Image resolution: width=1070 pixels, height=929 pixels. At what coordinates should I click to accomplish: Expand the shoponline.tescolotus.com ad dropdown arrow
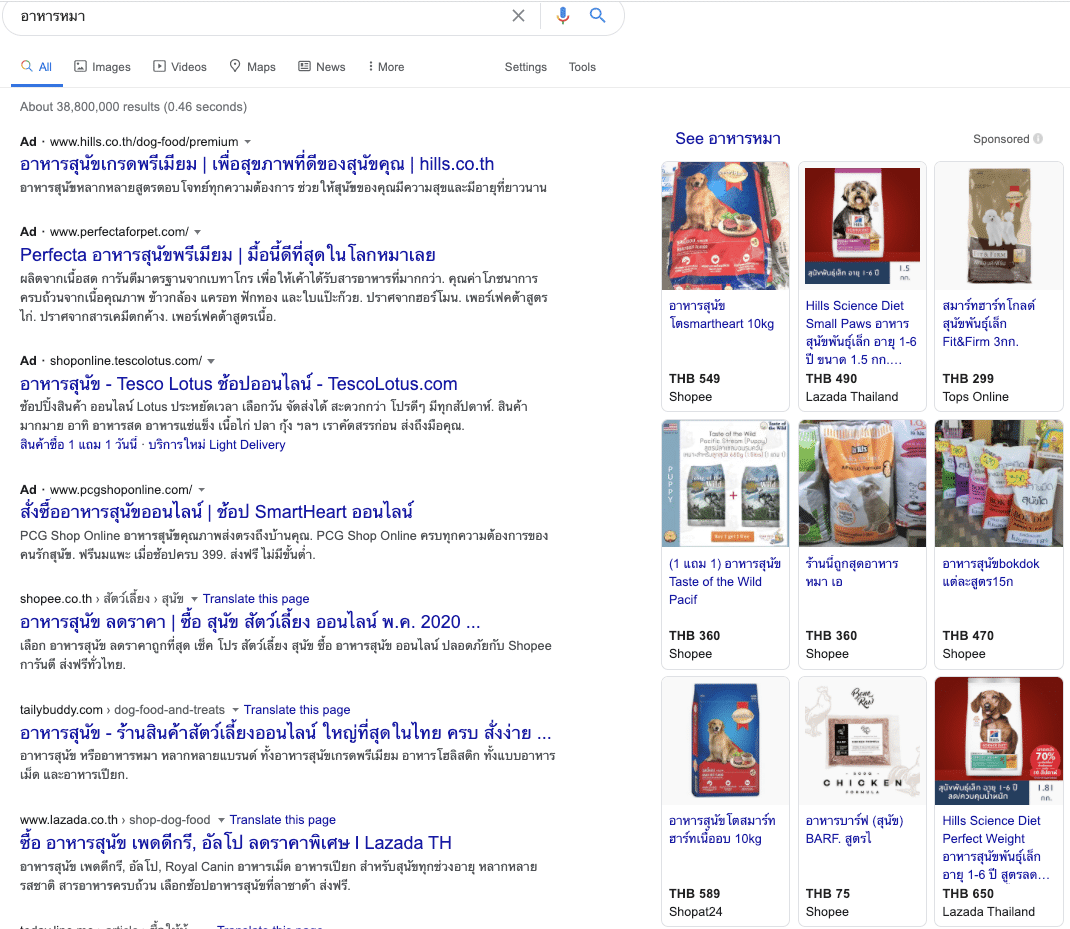point(212,361)
